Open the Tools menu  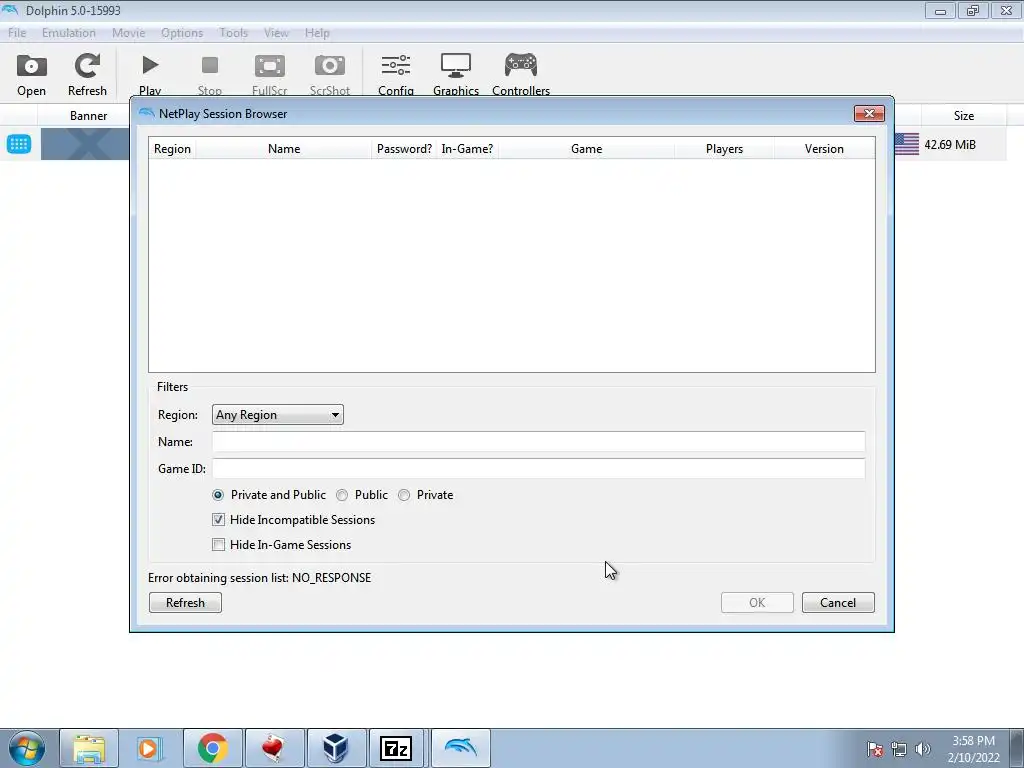click(234, 33)
